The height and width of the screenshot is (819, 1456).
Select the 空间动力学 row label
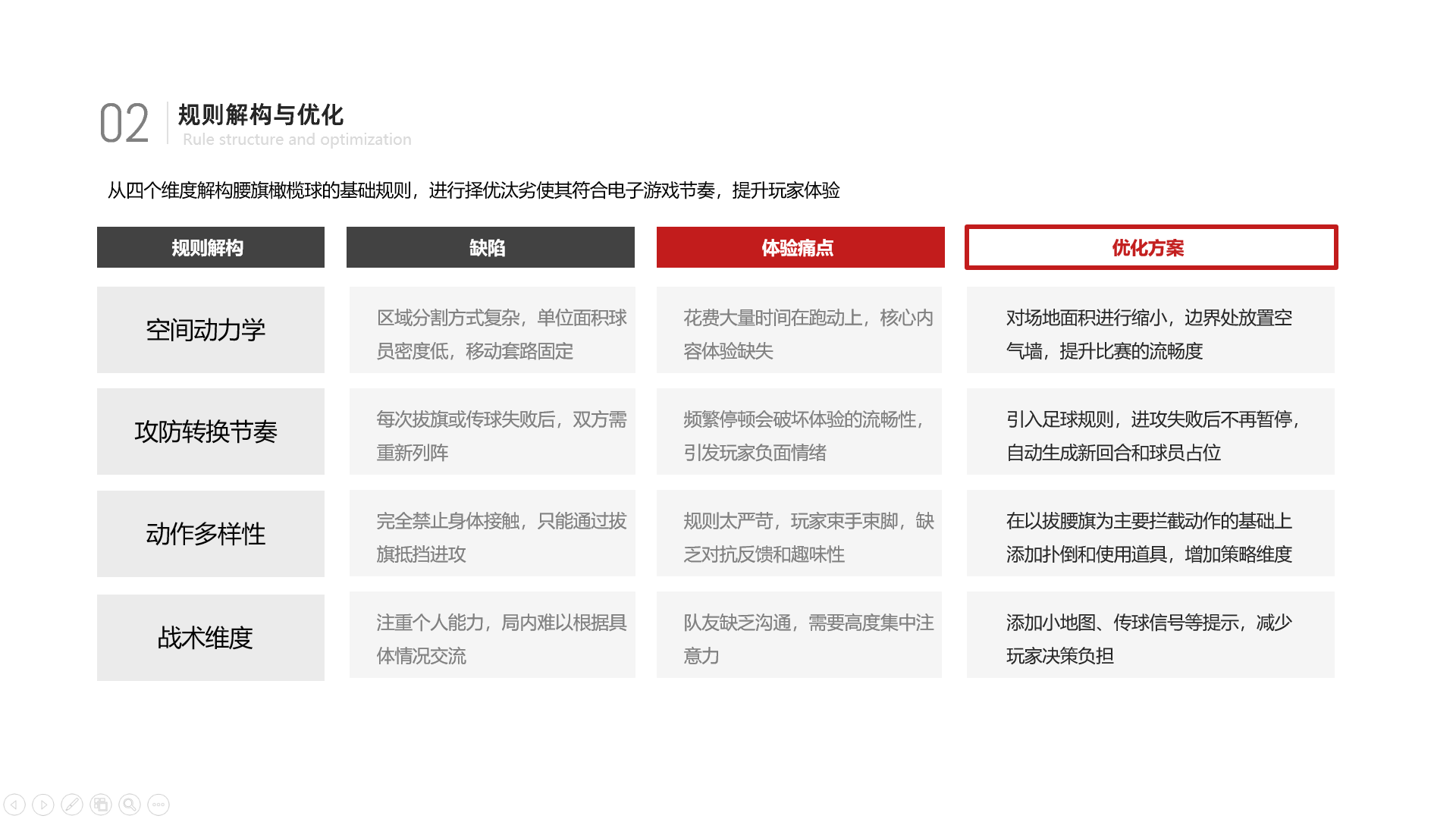coord(210,330)
